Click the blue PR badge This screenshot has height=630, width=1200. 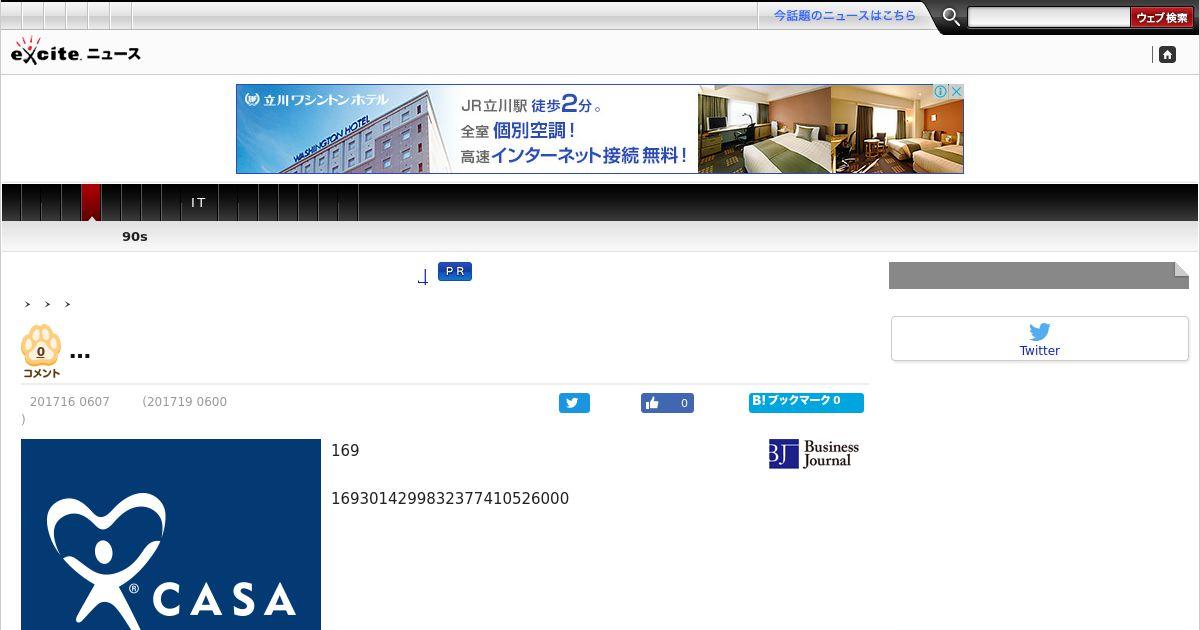click(x=455, y=271)
